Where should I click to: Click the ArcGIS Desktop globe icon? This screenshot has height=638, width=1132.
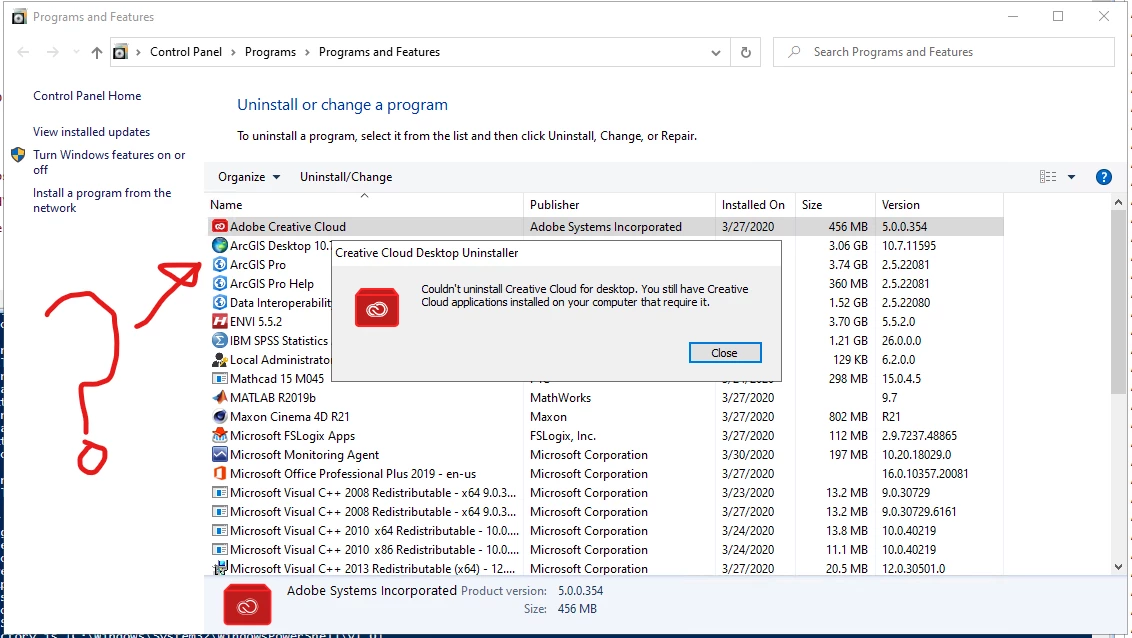tap(219, 245)
